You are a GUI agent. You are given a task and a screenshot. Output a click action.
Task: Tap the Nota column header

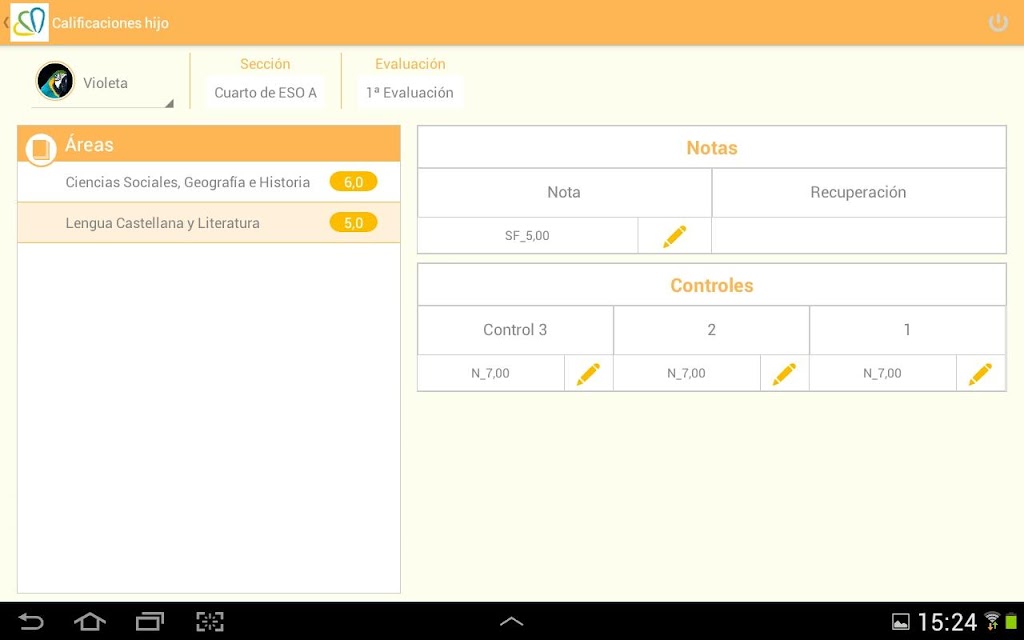click(x=564, y=193)
